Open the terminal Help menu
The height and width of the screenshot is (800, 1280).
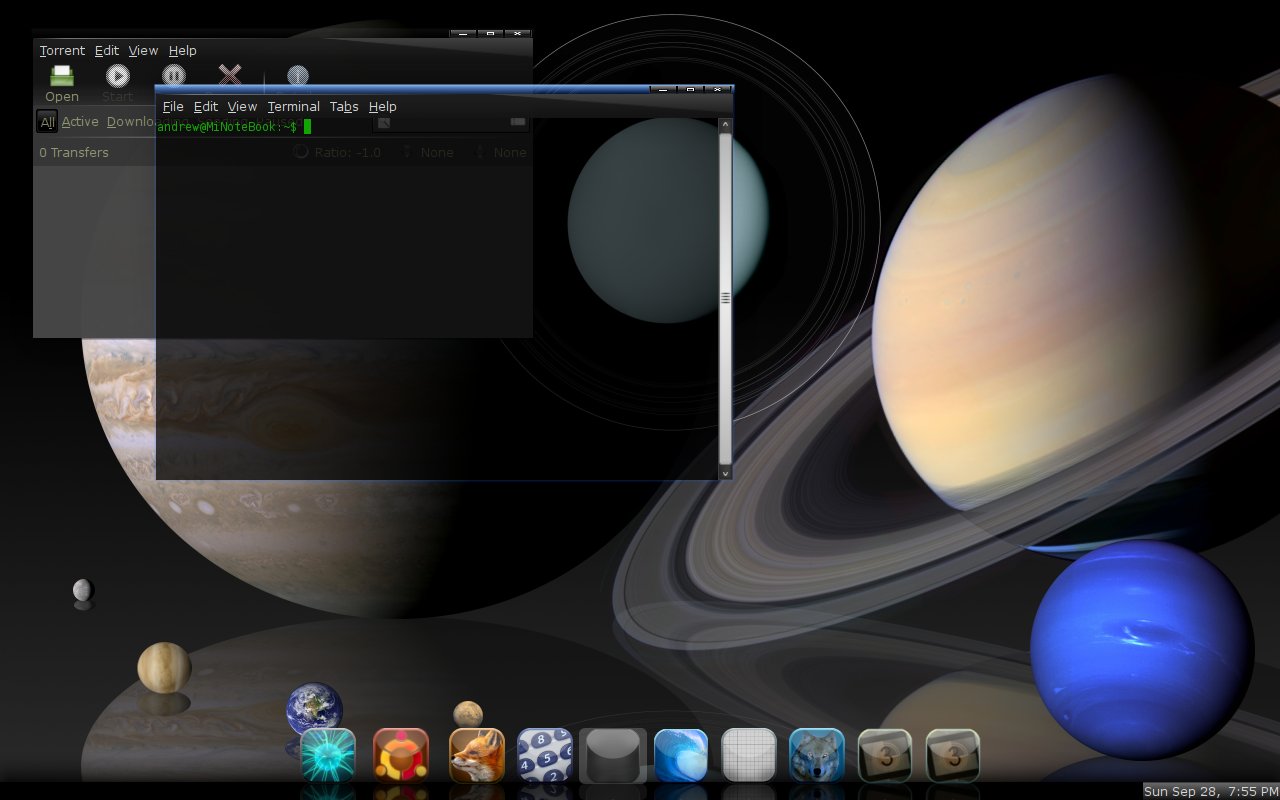(382, 106)
